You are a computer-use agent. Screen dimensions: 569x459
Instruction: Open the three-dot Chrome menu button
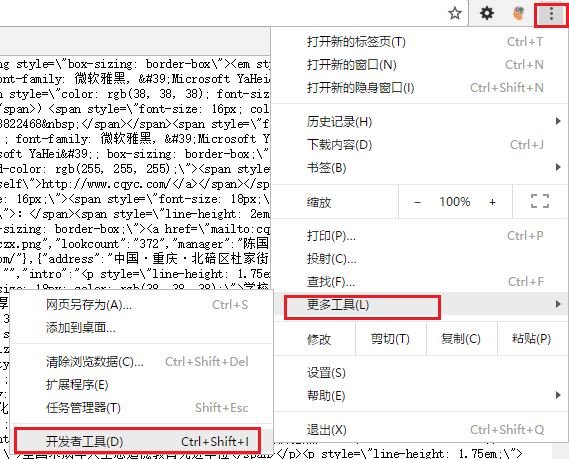(x=551, y=14)
